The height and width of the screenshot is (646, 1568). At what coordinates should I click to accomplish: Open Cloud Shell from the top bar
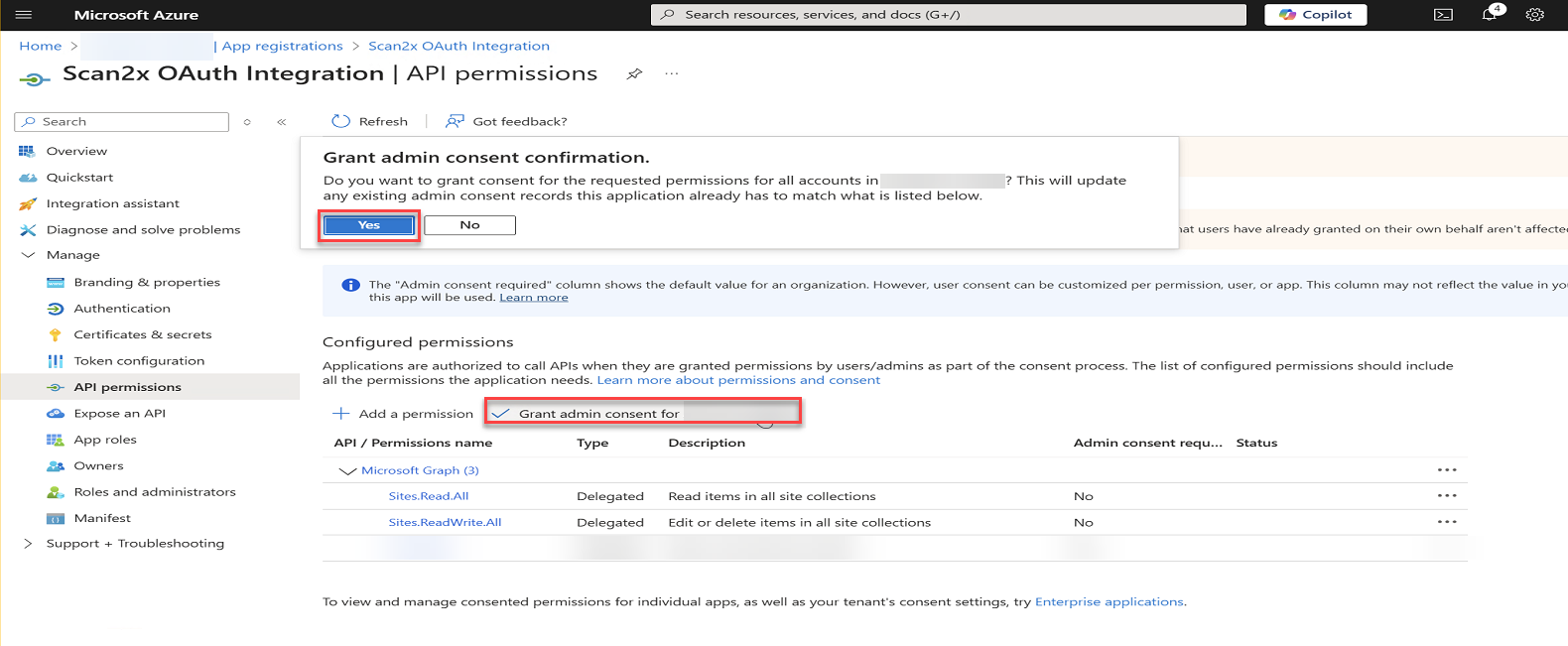[x=1443, y=15]
